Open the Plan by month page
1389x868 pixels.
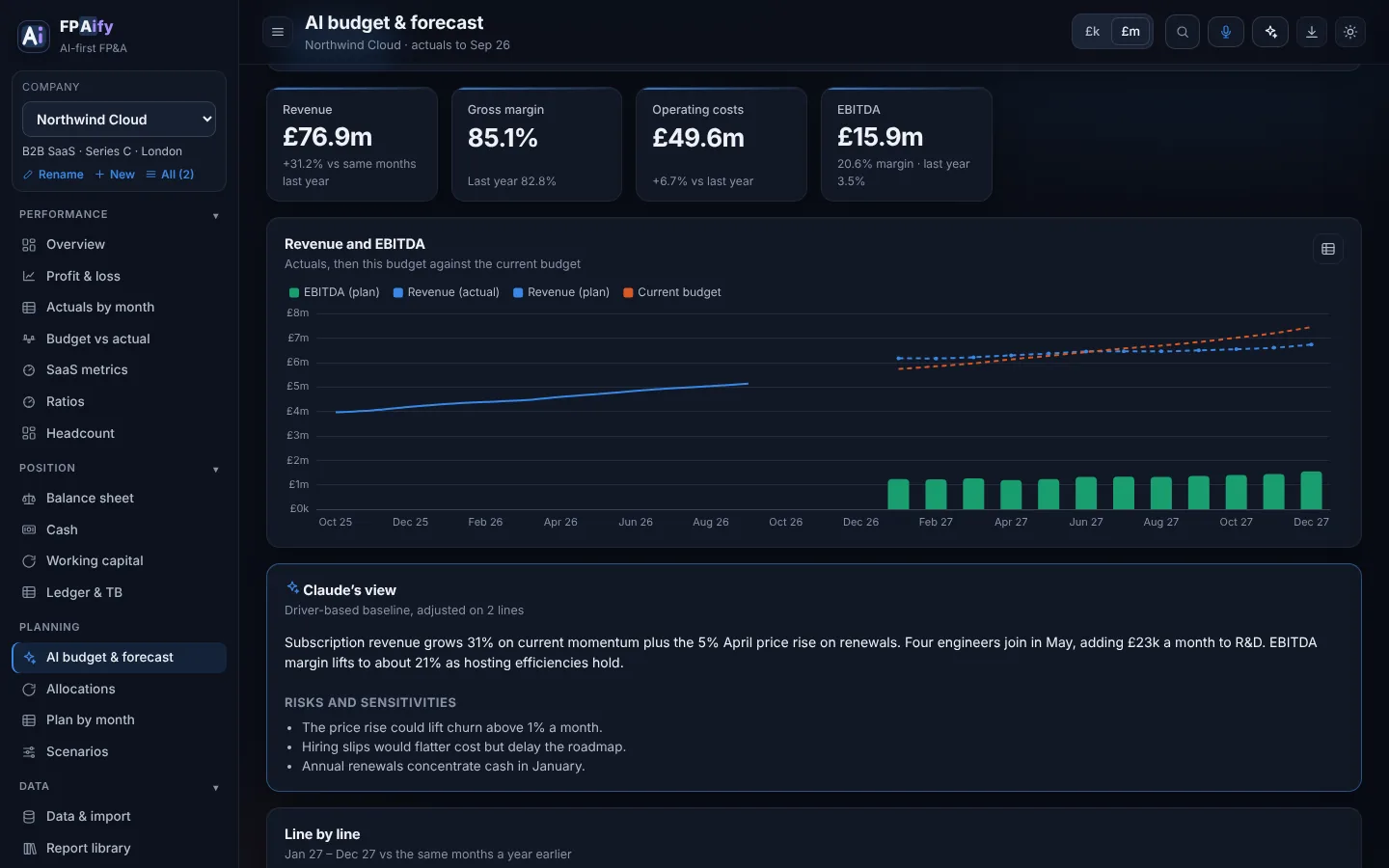click(120, 720)
